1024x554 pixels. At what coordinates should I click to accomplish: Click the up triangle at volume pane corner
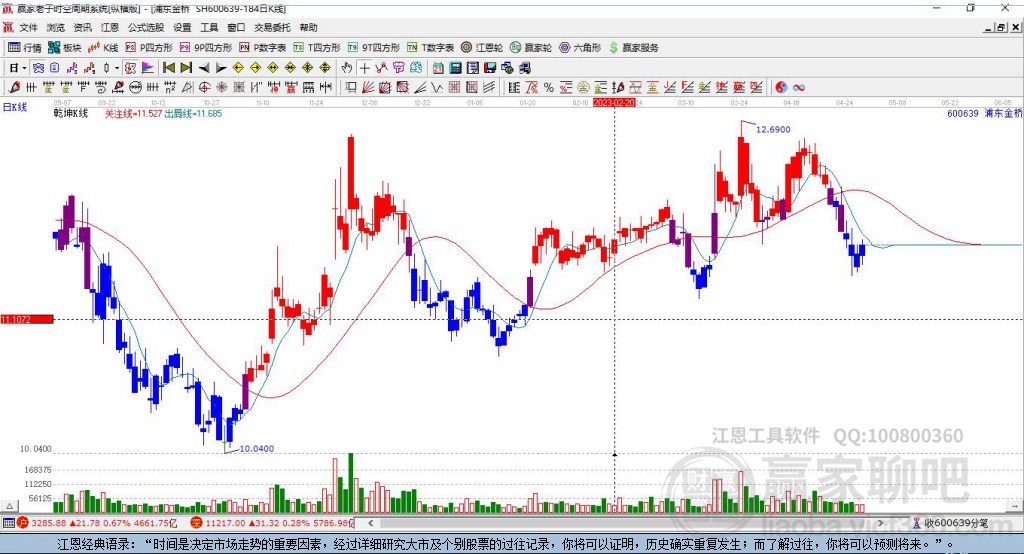point(10,506)
